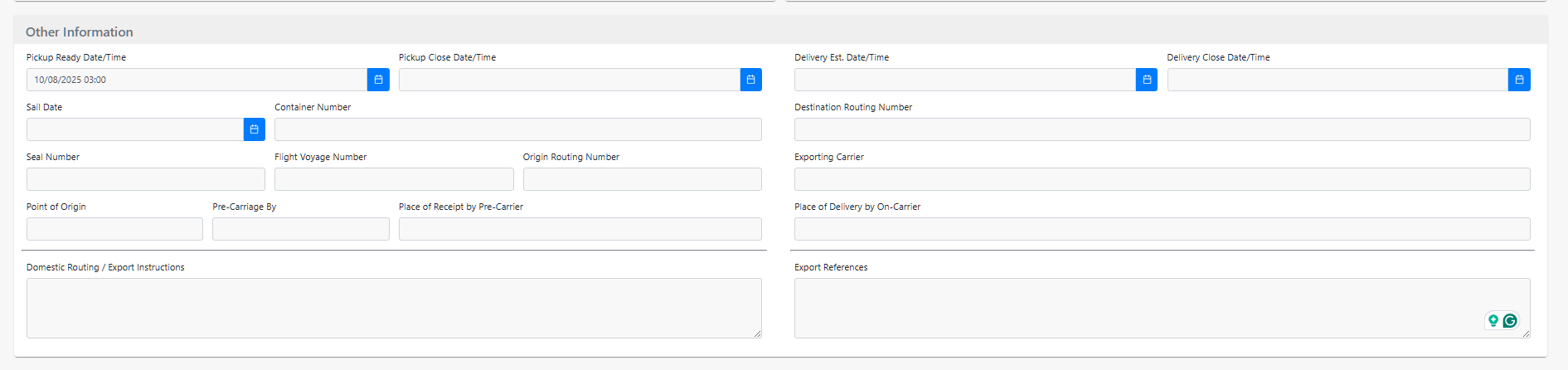Click the Point of Origin field

(x=114, y=229)
